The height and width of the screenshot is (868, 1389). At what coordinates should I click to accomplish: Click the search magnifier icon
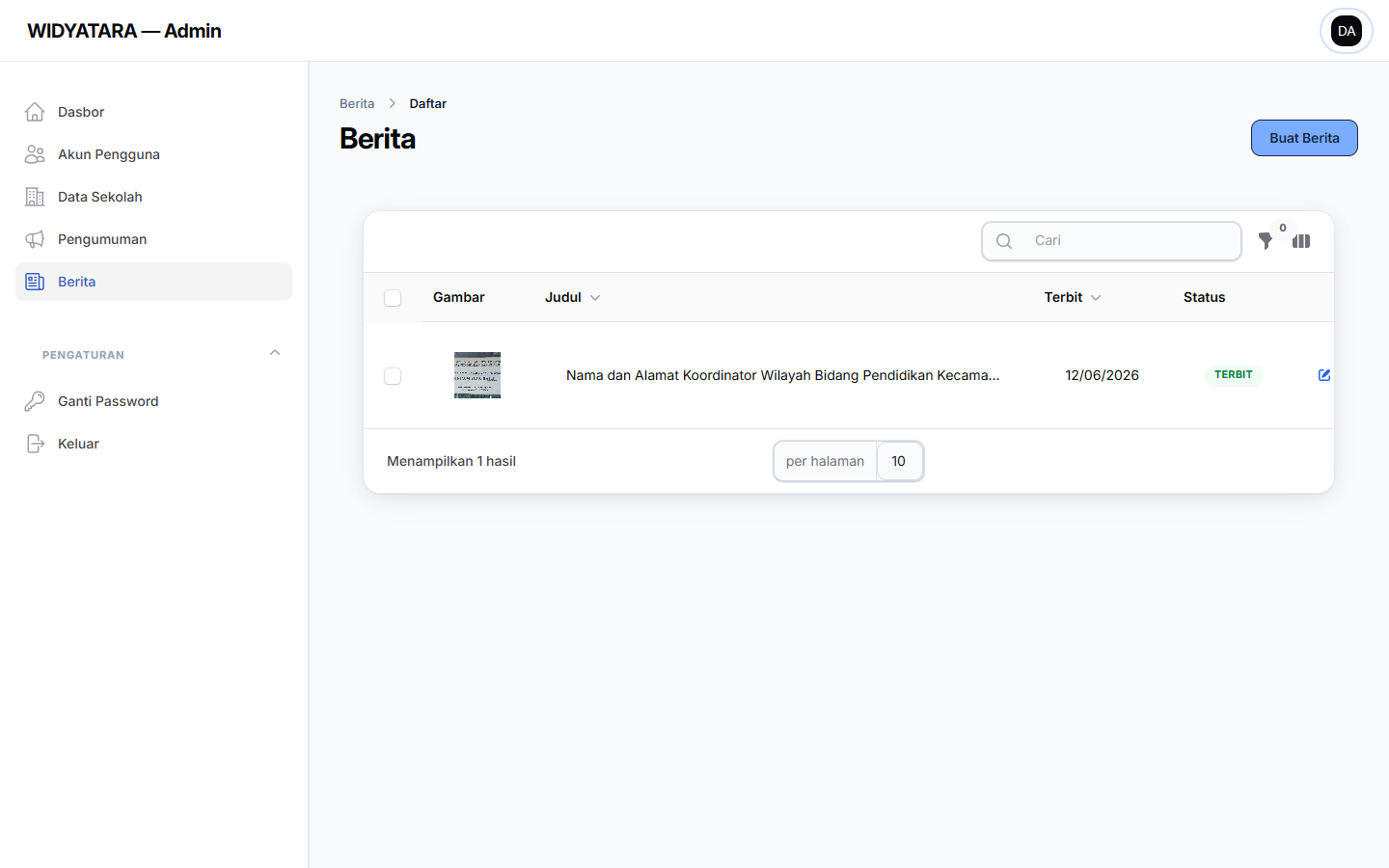[x=1004, y=241]
